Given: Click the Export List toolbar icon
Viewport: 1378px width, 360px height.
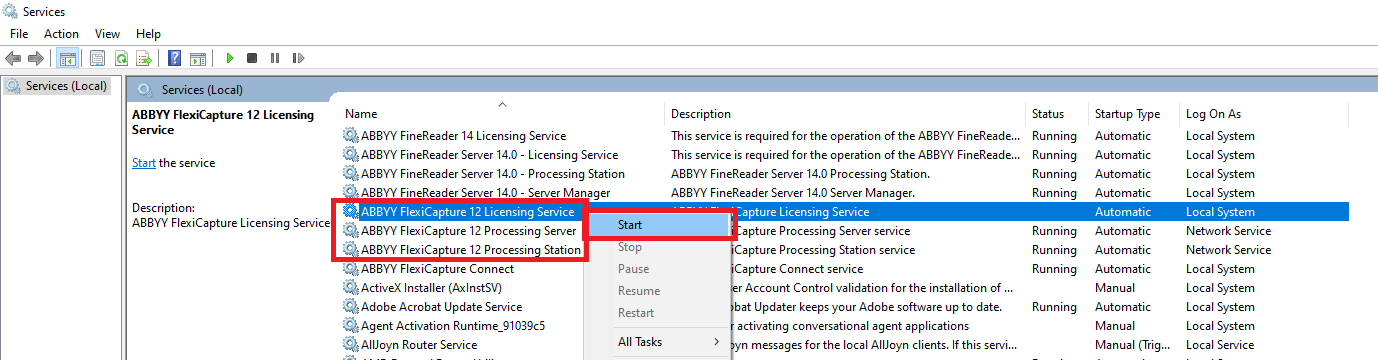Looking at the screenshot, I should point(144,59).
